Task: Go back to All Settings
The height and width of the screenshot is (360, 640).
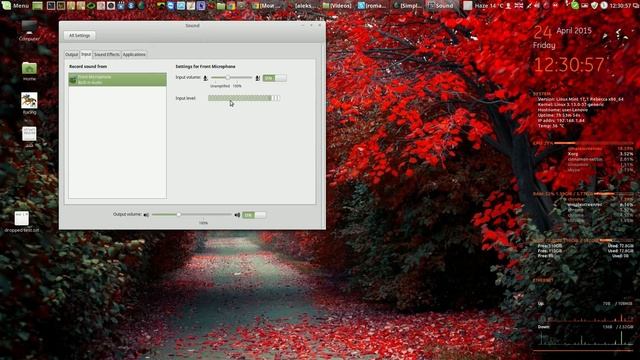Action: (x=79, y=36)
